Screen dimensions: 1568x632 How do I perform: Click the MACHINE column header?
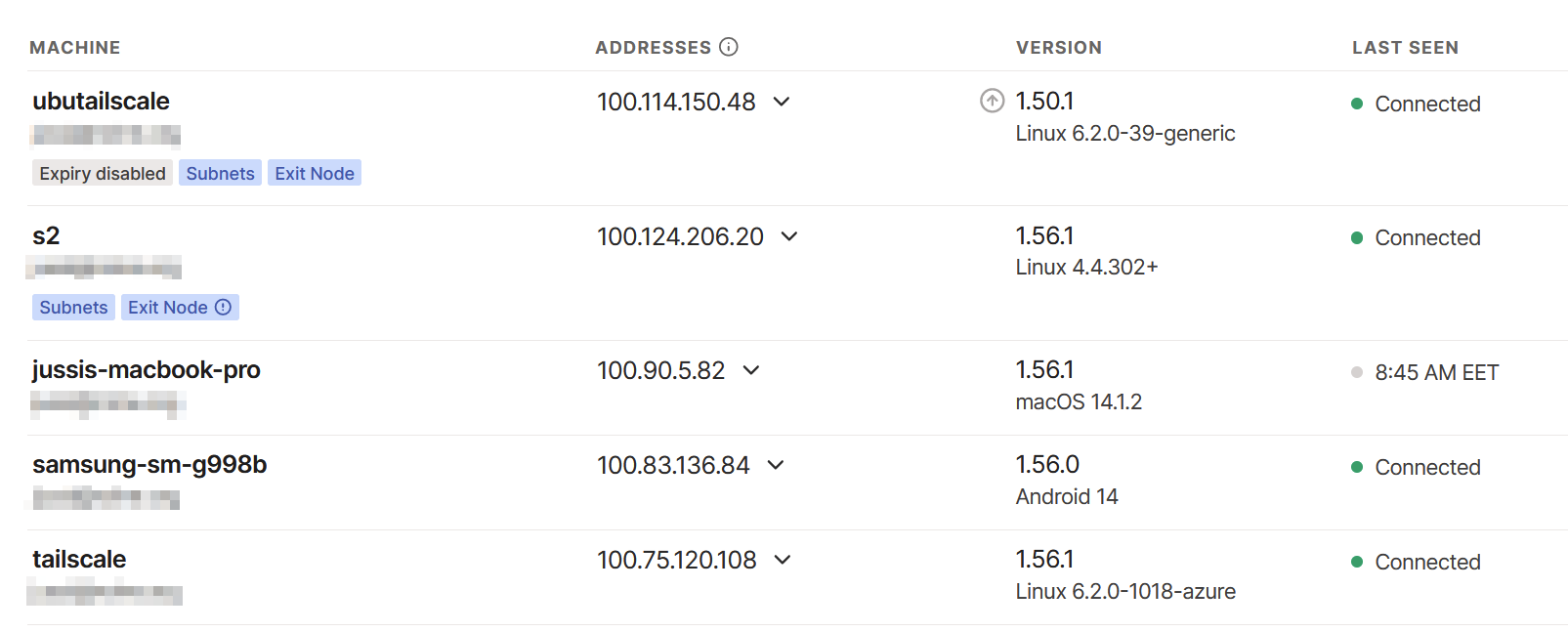(75, 48)
